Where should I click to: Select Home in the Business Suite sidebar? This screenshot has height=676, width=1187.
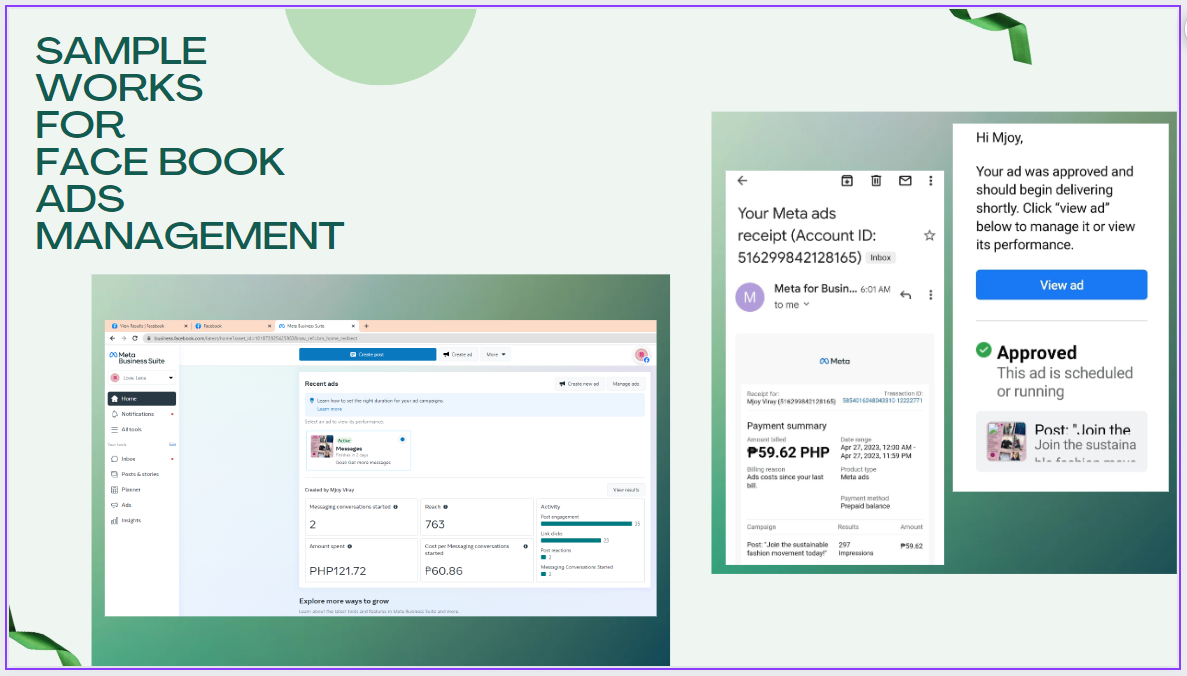click(x=142, y=398)
